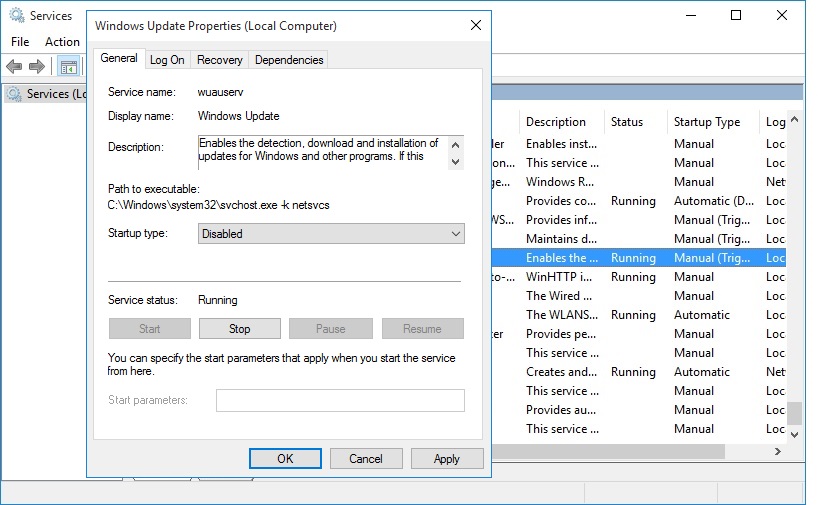Select the row 'Creates and...'
Image resolution: width=819 pixels, height=505 pixels.
pyautogui.click(x=639, y=372)
